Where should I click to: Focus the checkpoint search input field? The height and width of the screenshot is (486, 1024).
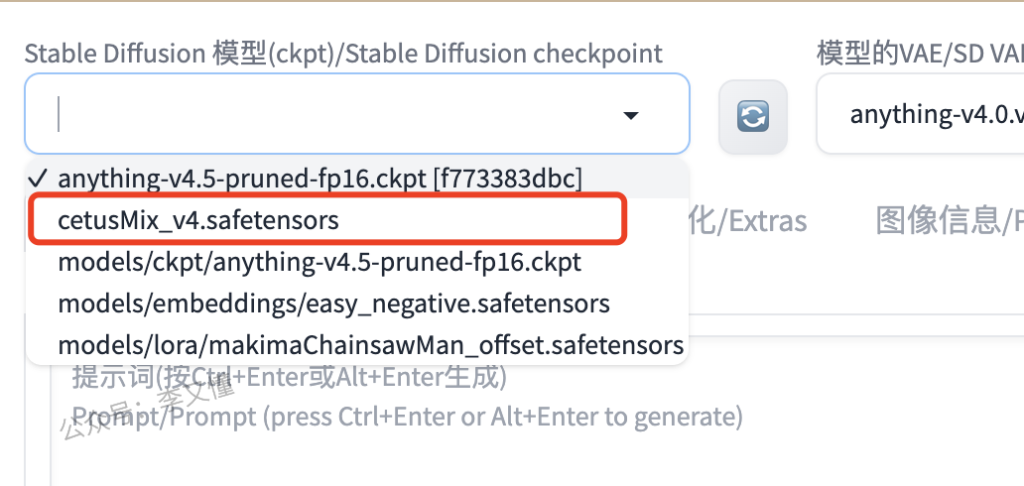click(x=330, y=115)
